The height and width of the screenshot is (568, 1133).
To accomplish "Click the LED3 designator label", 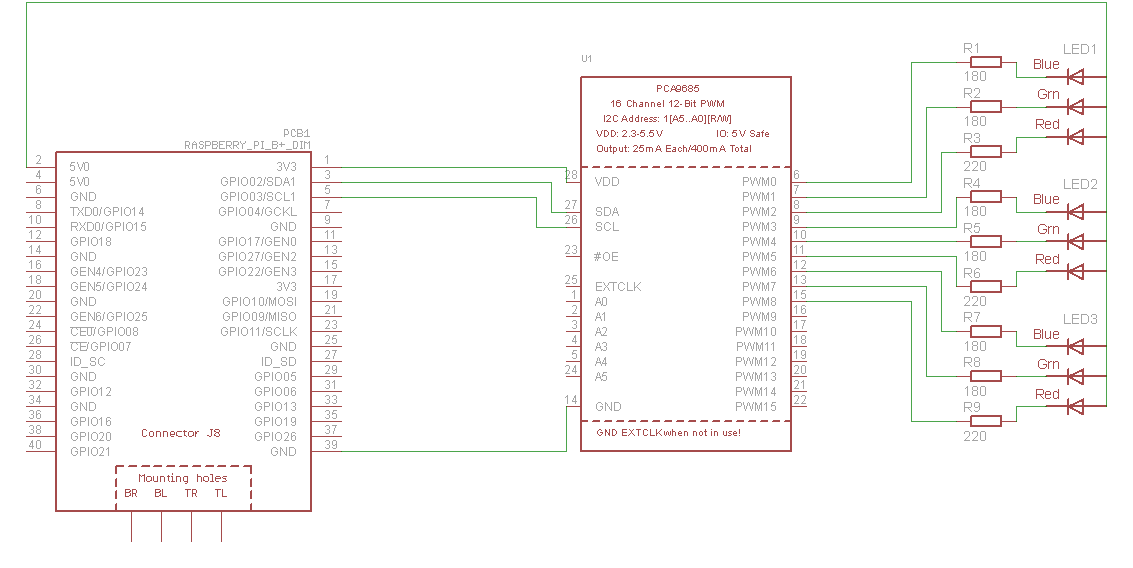I will pyautogui.click(x=1080, y=319).
